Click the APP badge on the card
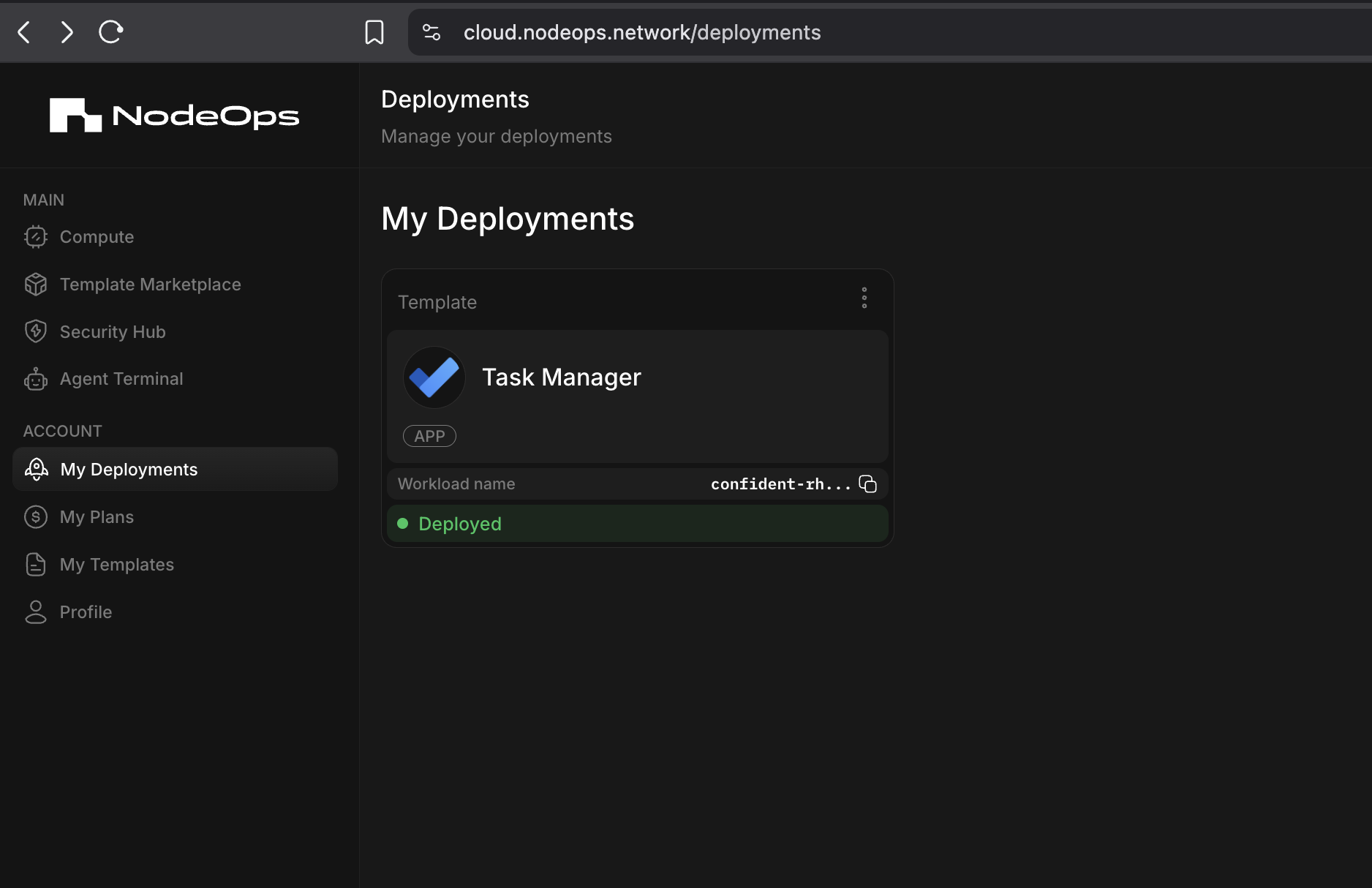Image resolution: width=1372 pixels, height=888 pixels. click(429, 435)
